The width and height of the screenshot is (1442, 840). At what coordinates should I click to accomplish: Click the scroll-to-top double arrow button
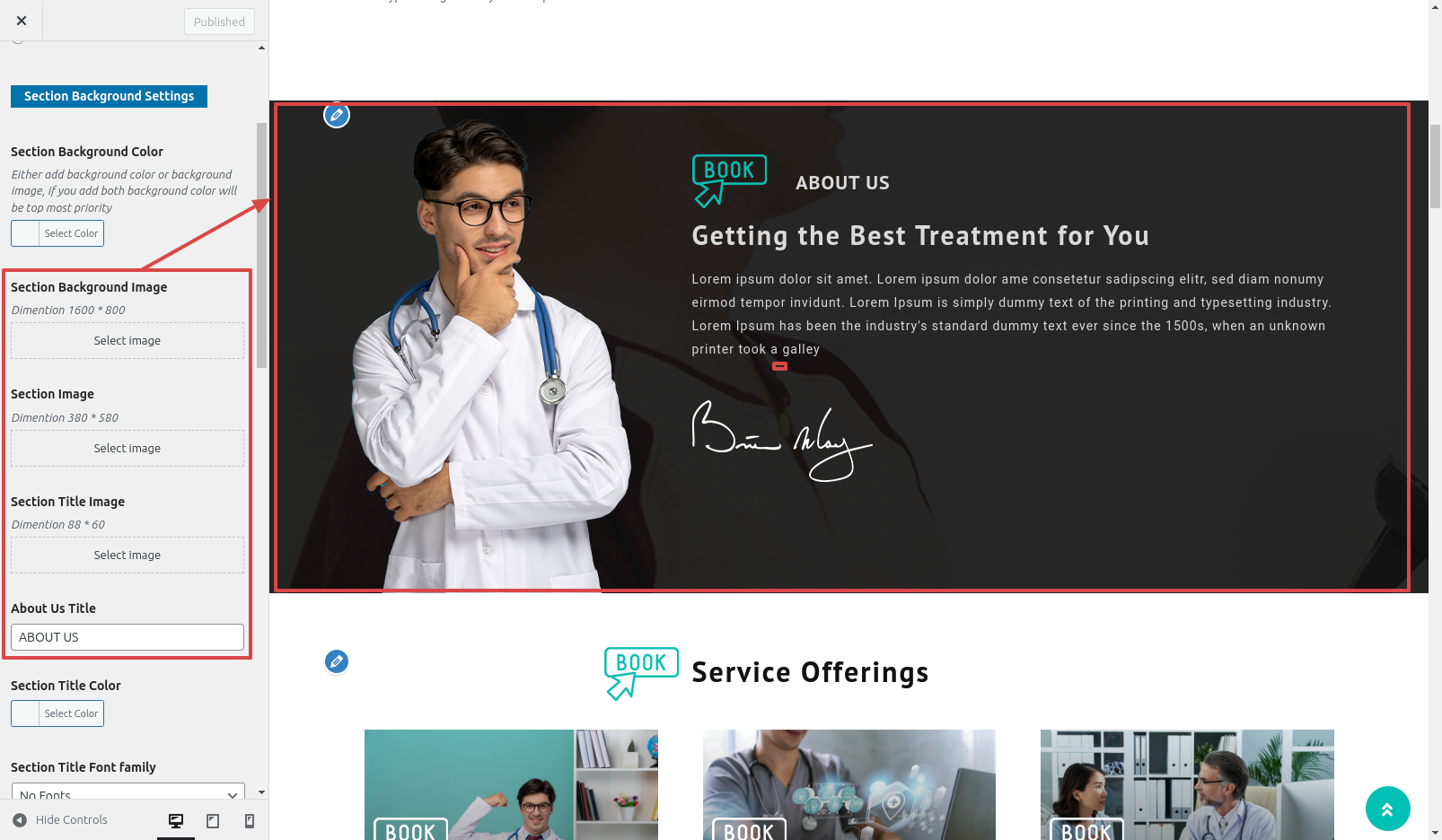coord(1387,809)
